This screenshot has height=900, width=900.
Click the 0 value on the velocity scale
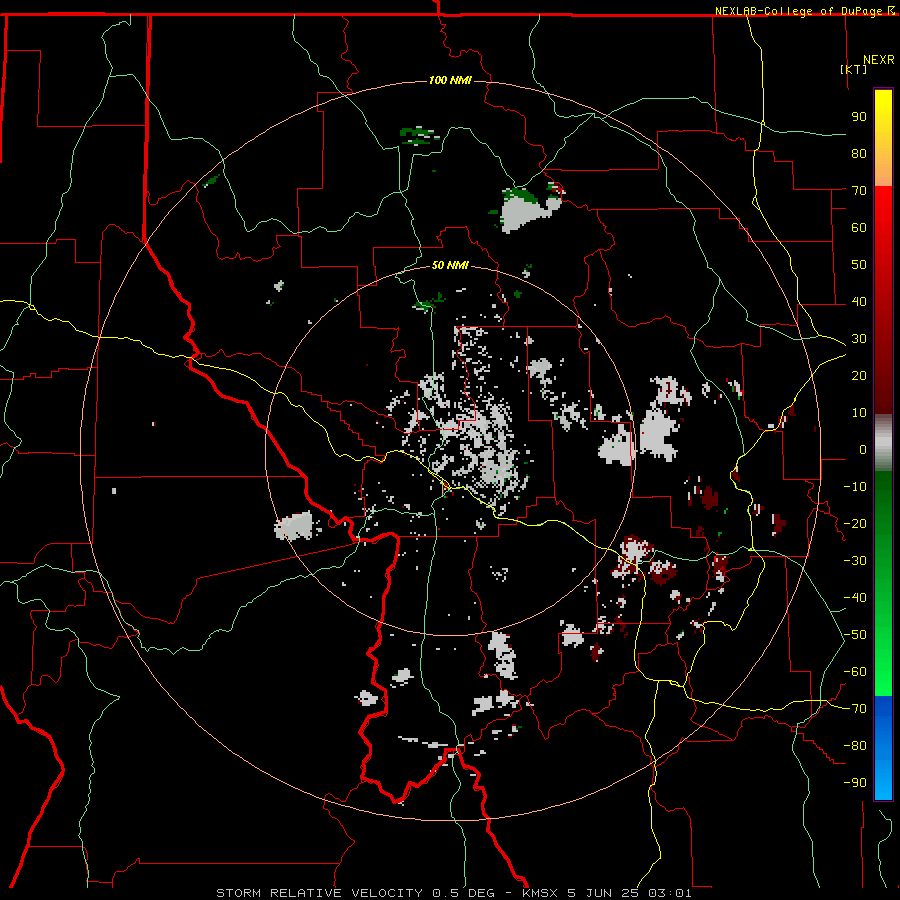[x=863, y=449]
